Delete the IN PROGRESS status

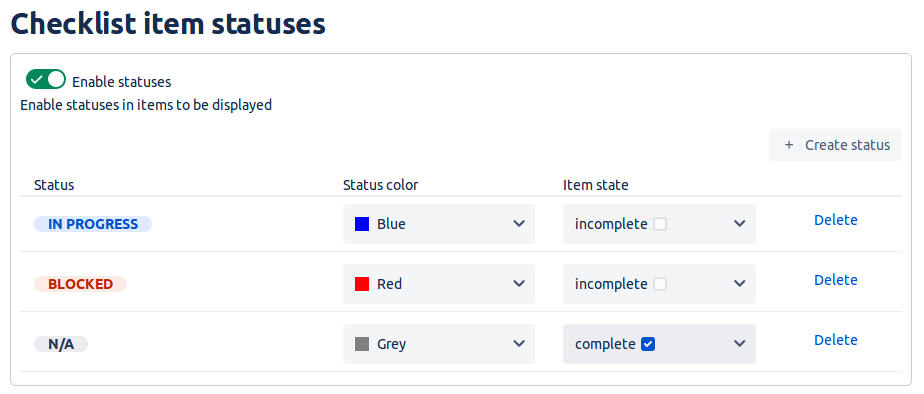[836, 220]
